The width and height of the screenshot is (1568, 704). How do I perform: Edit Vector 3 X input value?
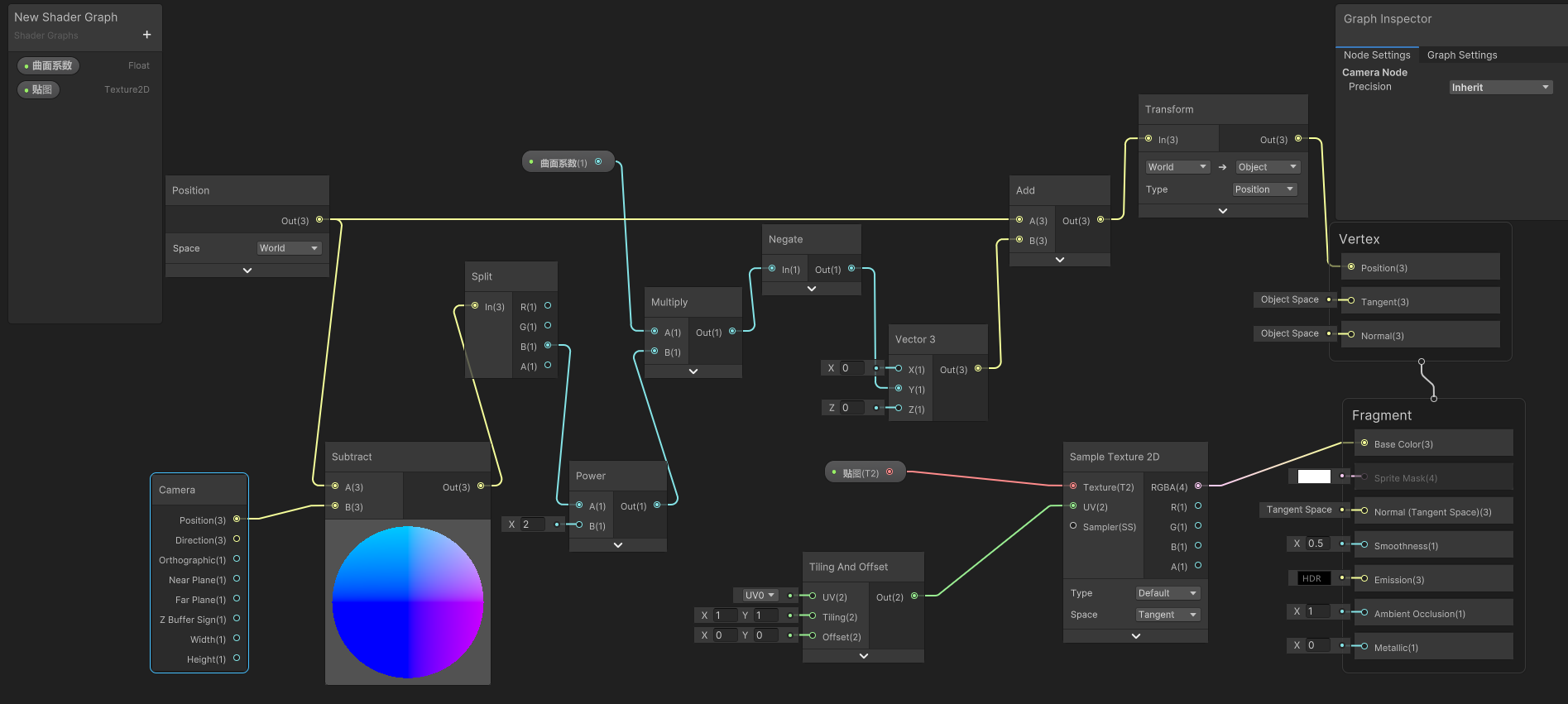tap(852, 368)
